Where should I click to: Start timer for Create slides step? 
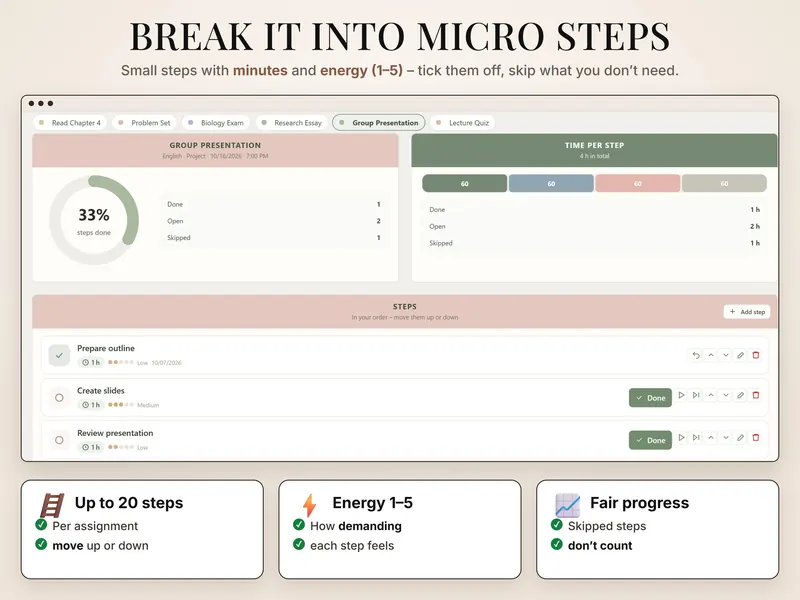click(x=681, y=395)
